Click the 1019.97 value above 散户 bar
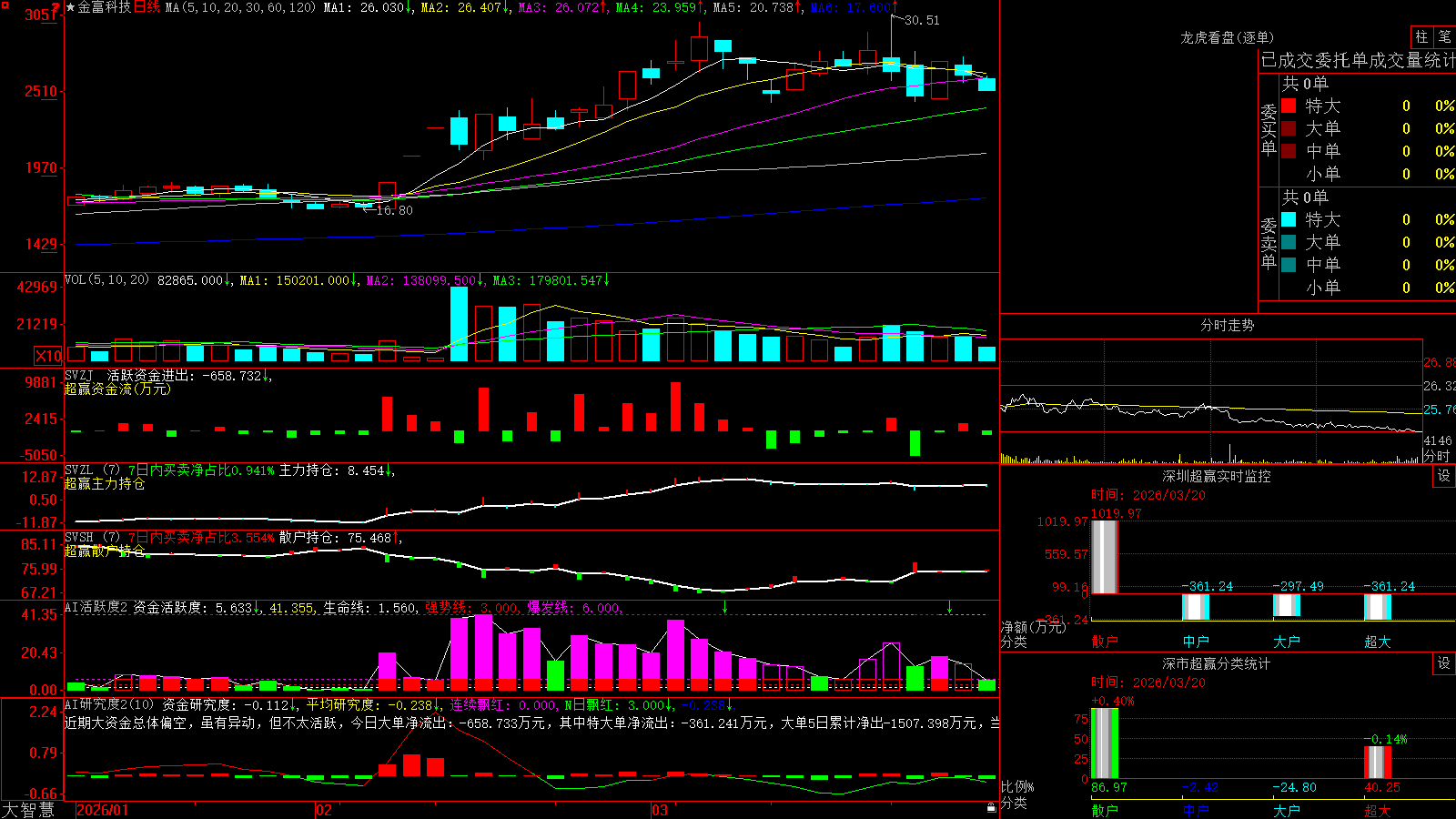Viewport: 1456px width, 819px height. (x=1116, y=513)
